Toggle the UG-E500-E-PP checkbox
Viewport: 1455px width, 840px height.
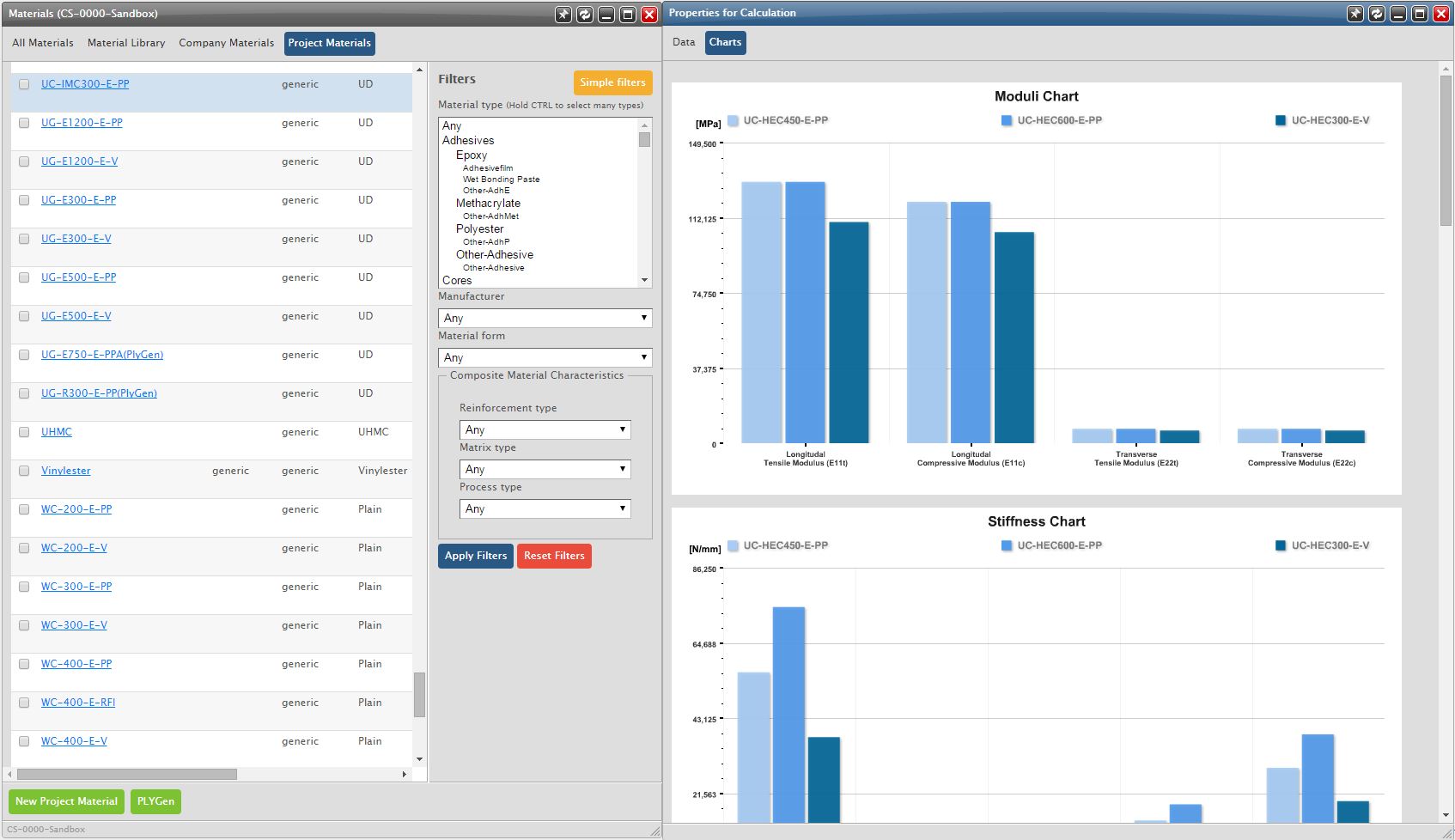(24, 277)
